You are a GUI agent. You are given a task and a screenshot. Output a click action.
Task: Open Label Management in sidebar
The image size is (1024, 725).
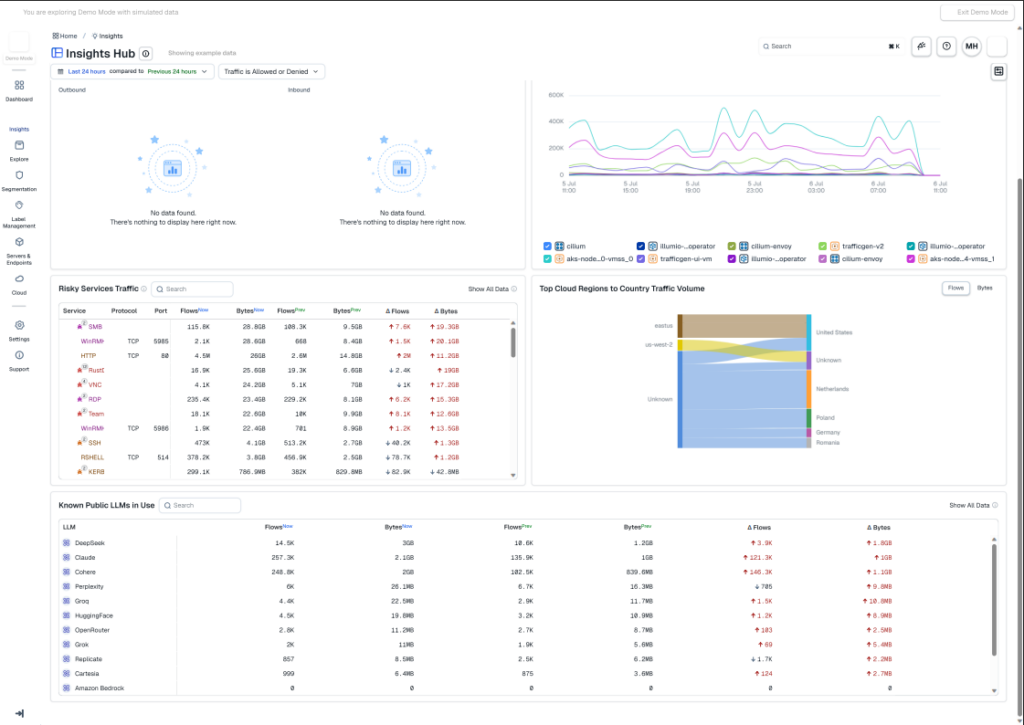coord(19,206)
